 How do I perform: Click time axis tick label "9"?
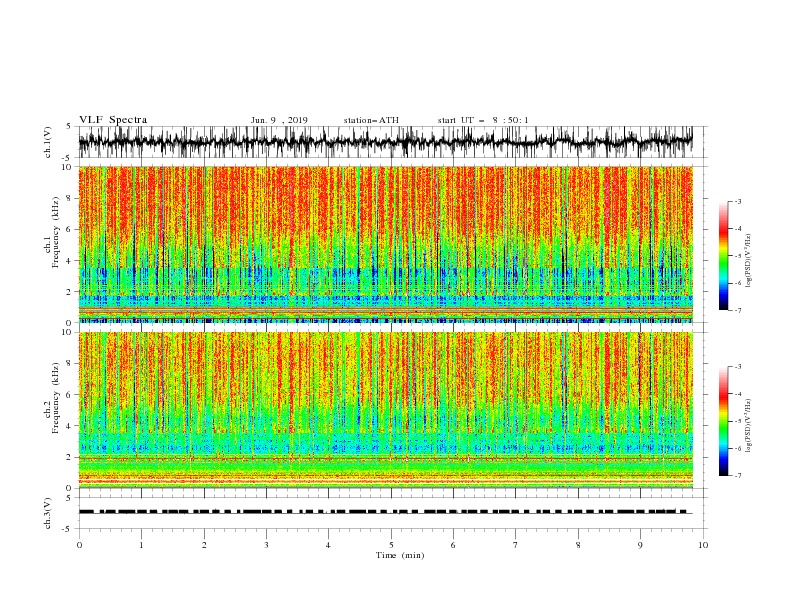(640, 545)
